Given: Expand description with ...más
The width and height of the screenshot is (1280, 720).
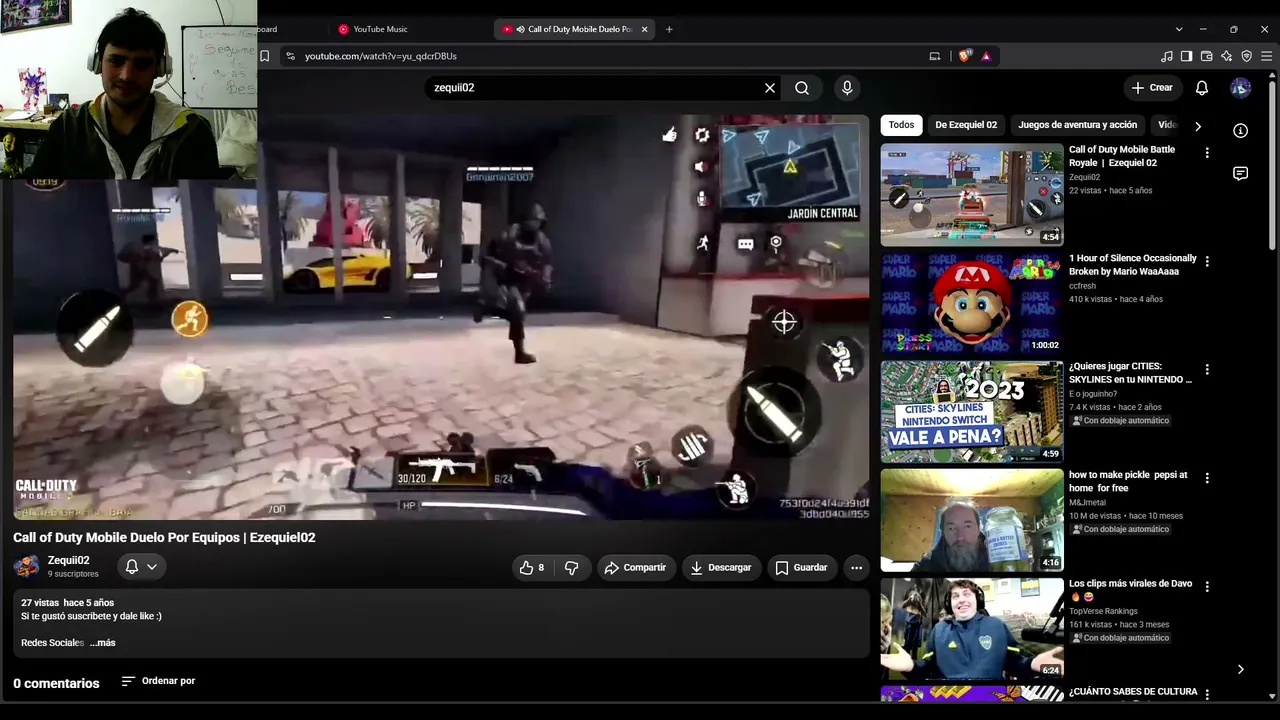Looking at the screenshot, I should coord(102,643).
